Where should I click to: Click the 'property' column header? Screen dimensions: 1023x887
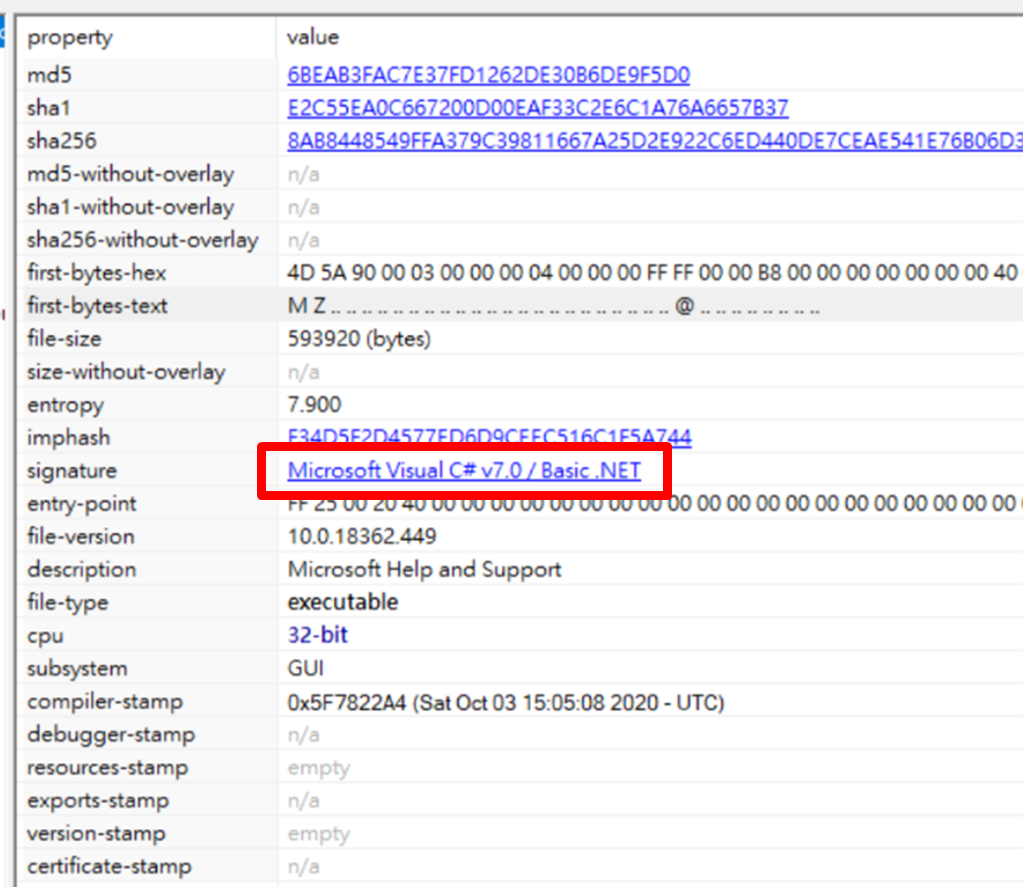point(70,38)
